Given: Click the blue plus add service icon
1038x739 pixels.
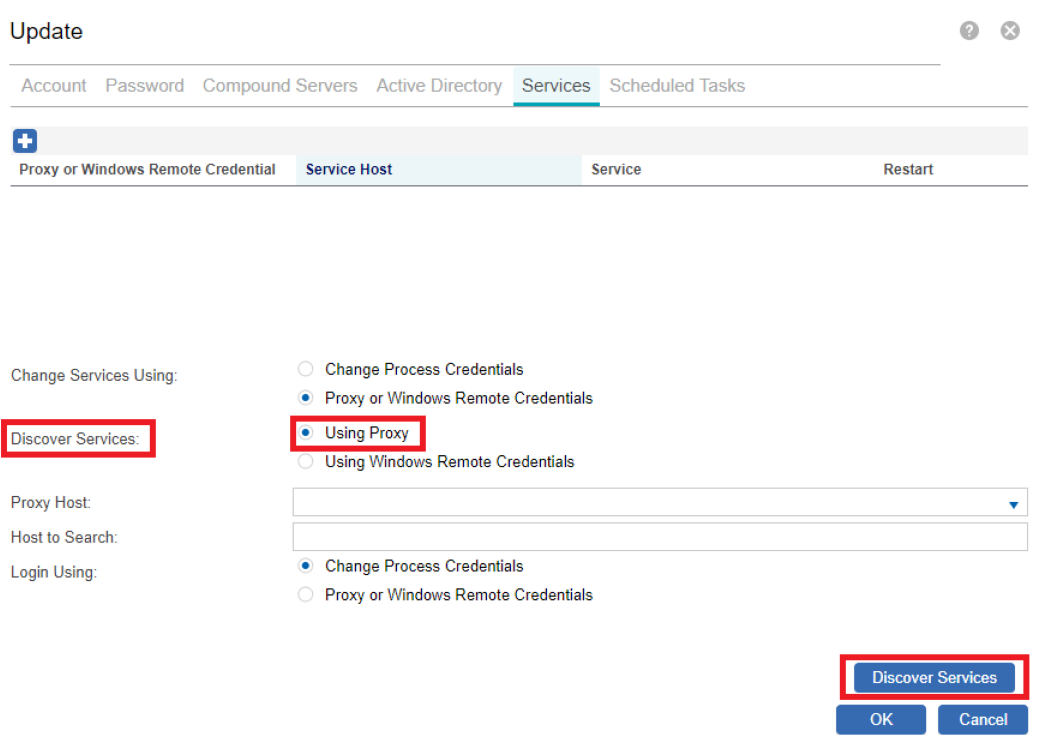Looking at the screenshot, I should [24, 141].
